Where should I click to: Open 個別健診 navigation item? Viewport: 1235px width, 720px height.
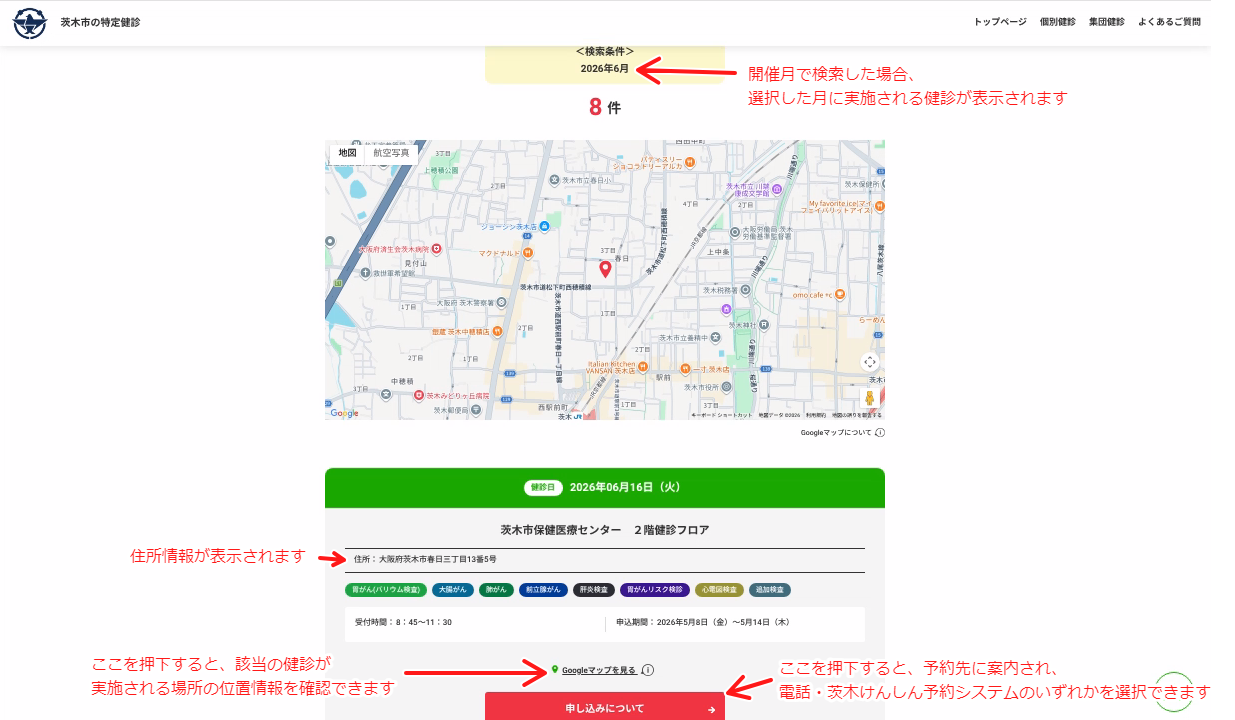(1057, 22)
